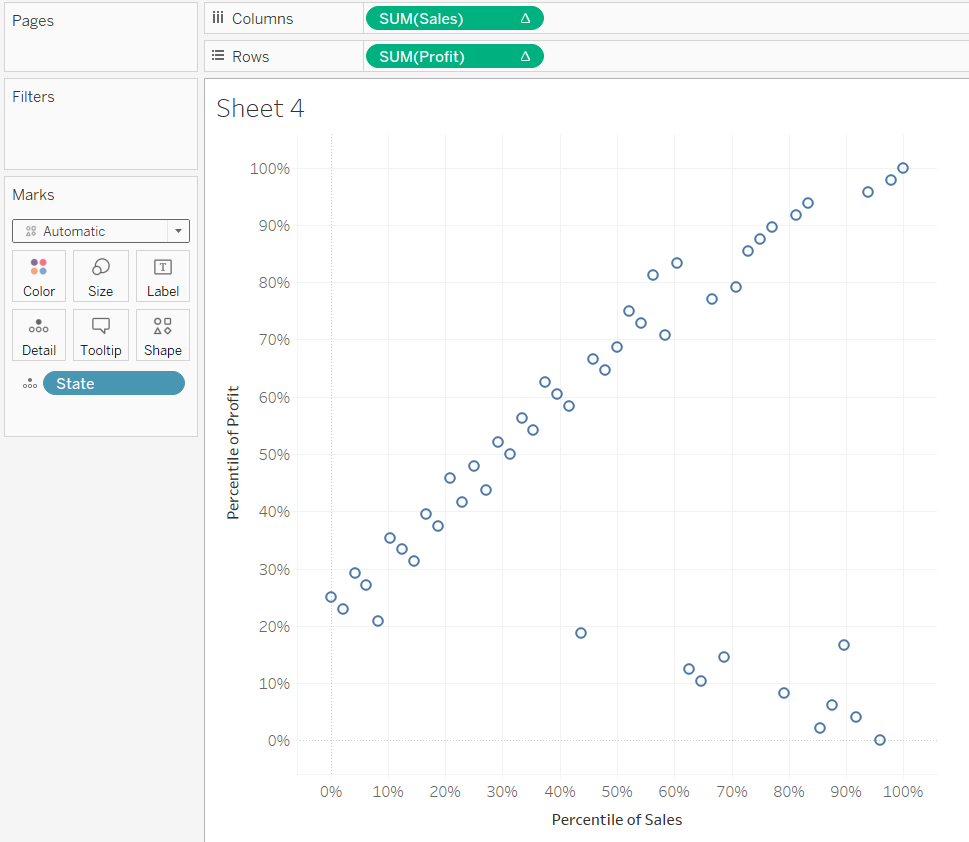
Task: Select the State pill on Marks card
Action: [114, 384]
